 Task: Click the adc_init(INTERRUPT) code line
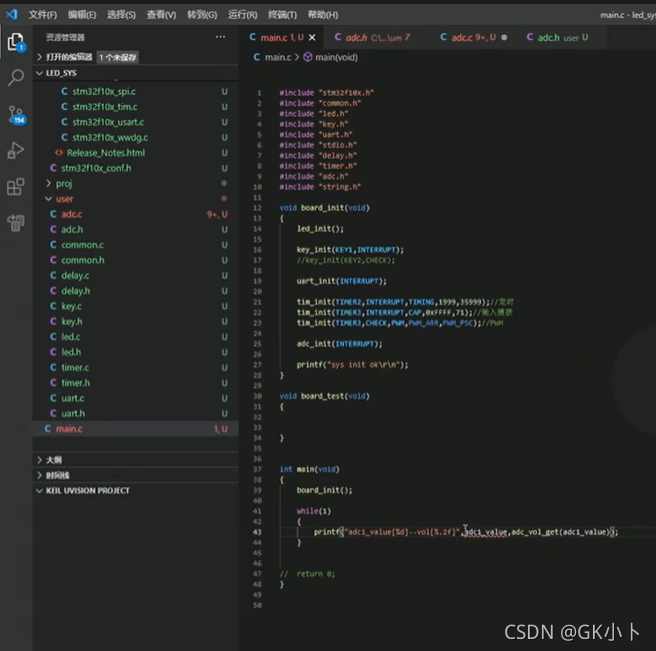coord(339,344)
